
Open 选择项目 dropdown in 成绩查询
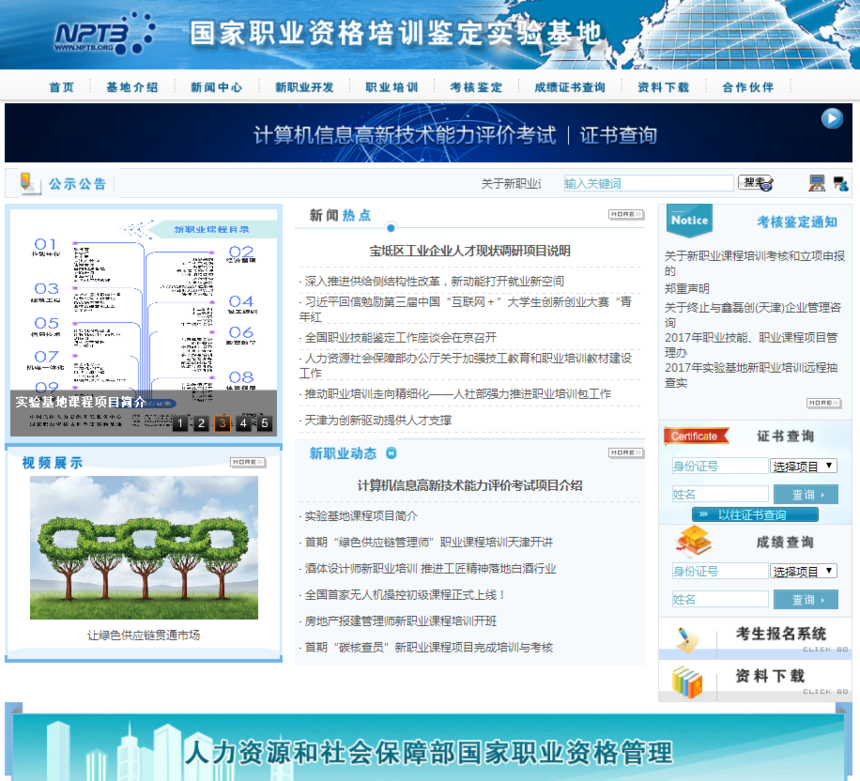[804, 571]
